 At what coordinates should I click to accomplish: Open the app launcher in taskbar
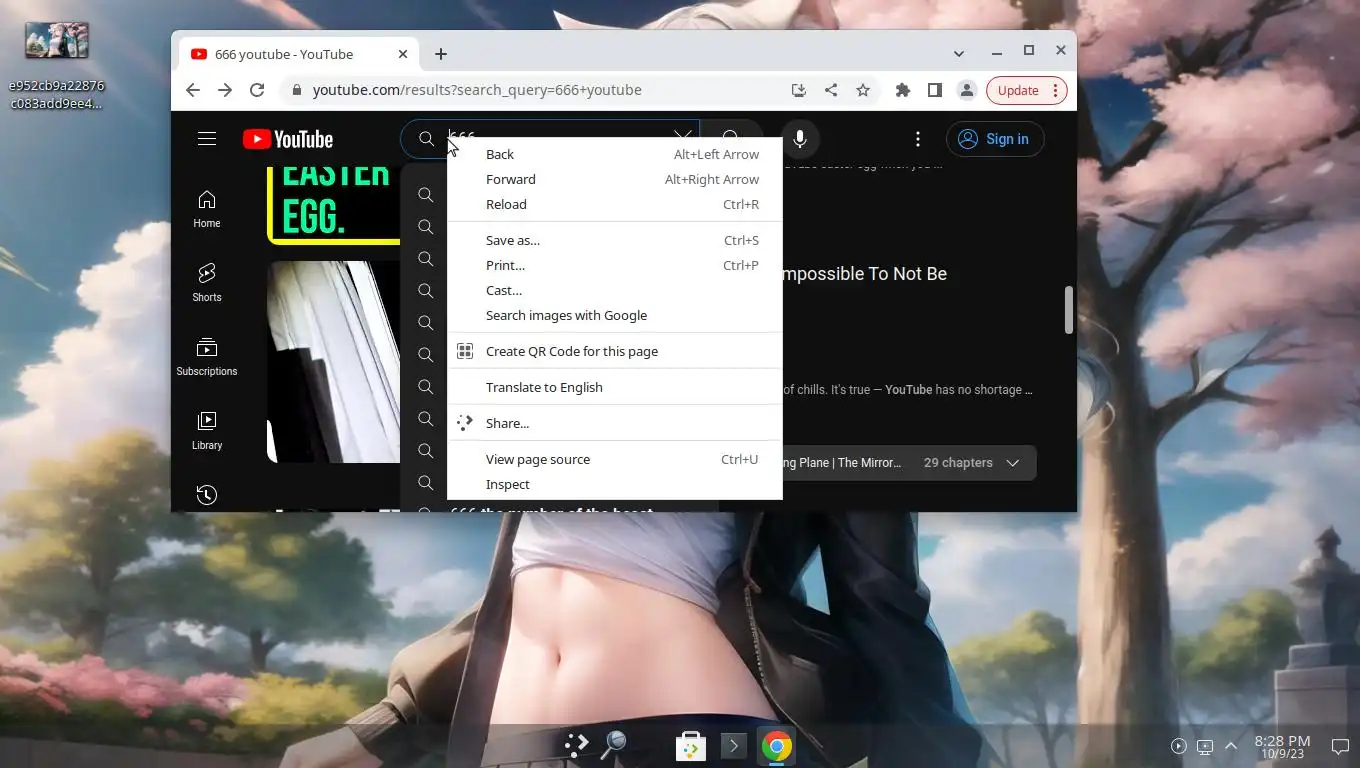click(x=576, y=745)
